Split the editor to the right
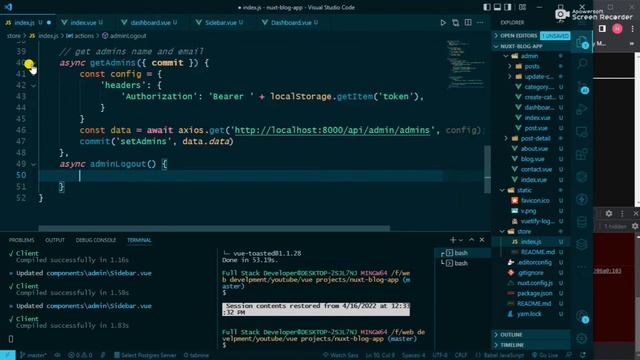The image size is (640, 360). tap(468, 23)
